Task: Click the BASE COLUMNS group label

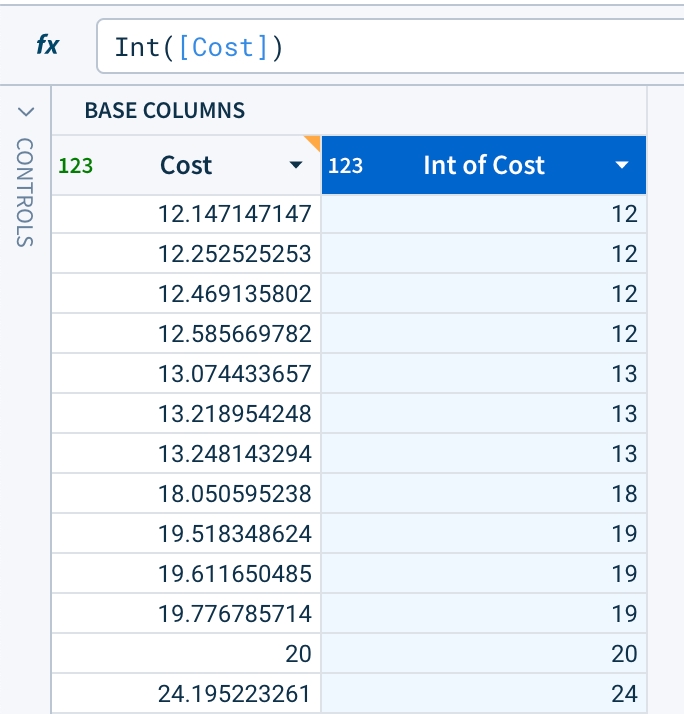Action: (164, 110)
